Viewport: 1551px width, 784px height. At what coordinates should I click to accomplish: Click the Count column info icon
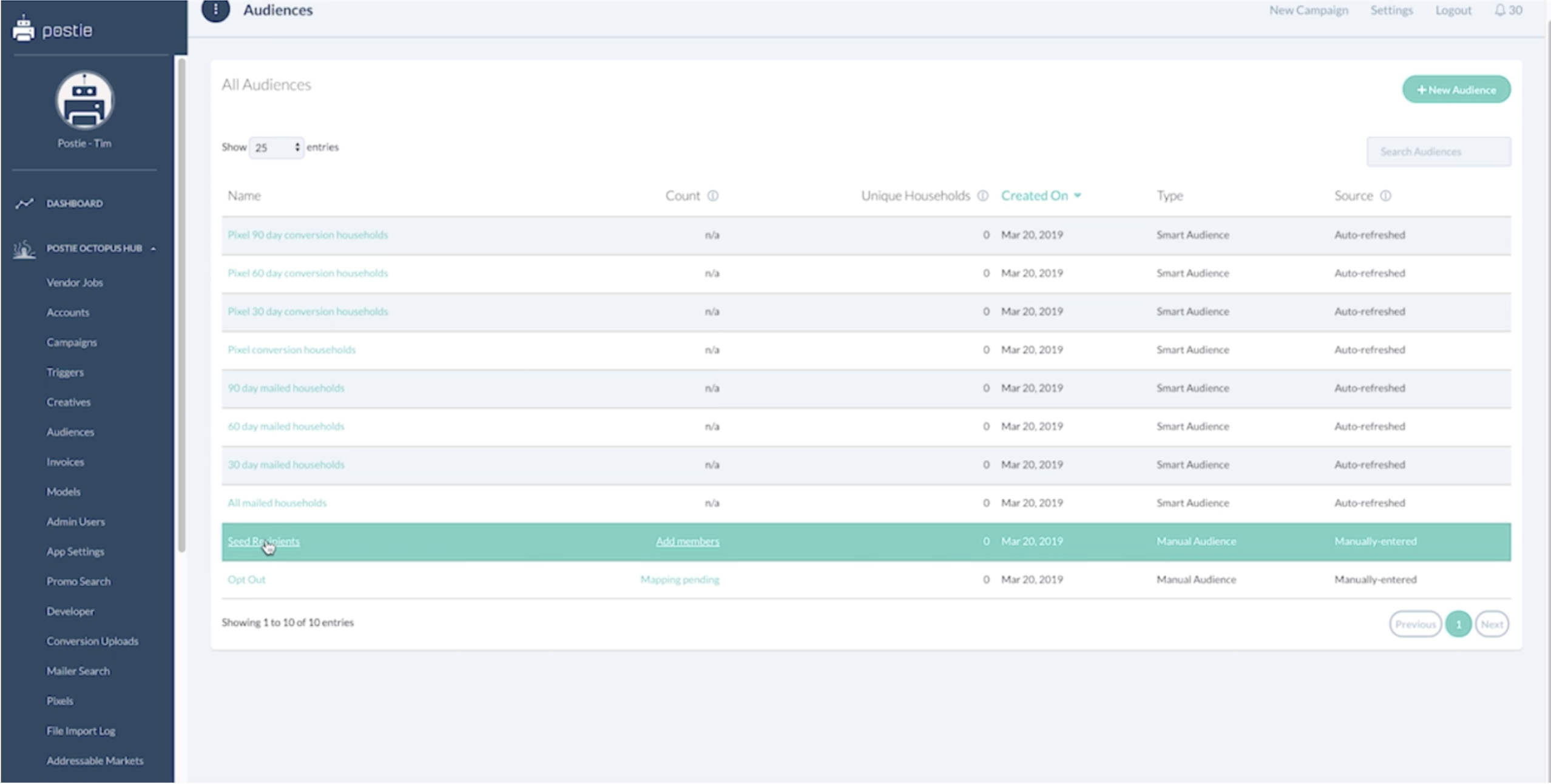pos(713,195)
